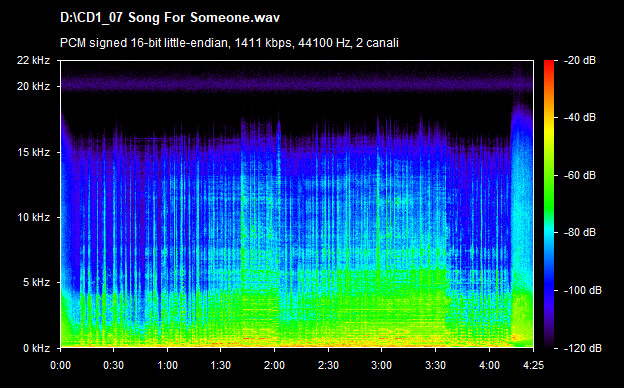
Task: Select the 2:00 time axis marker
Action: [x=274, y=365]
